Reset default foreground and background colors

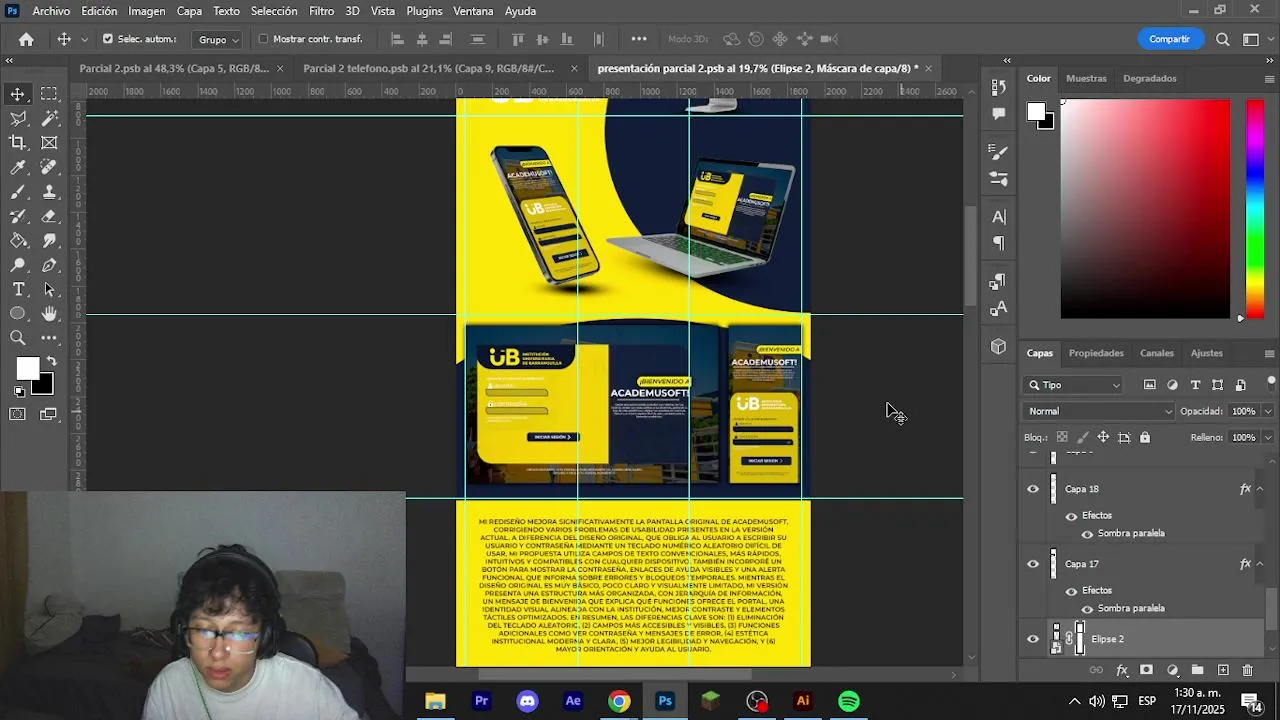19,392
